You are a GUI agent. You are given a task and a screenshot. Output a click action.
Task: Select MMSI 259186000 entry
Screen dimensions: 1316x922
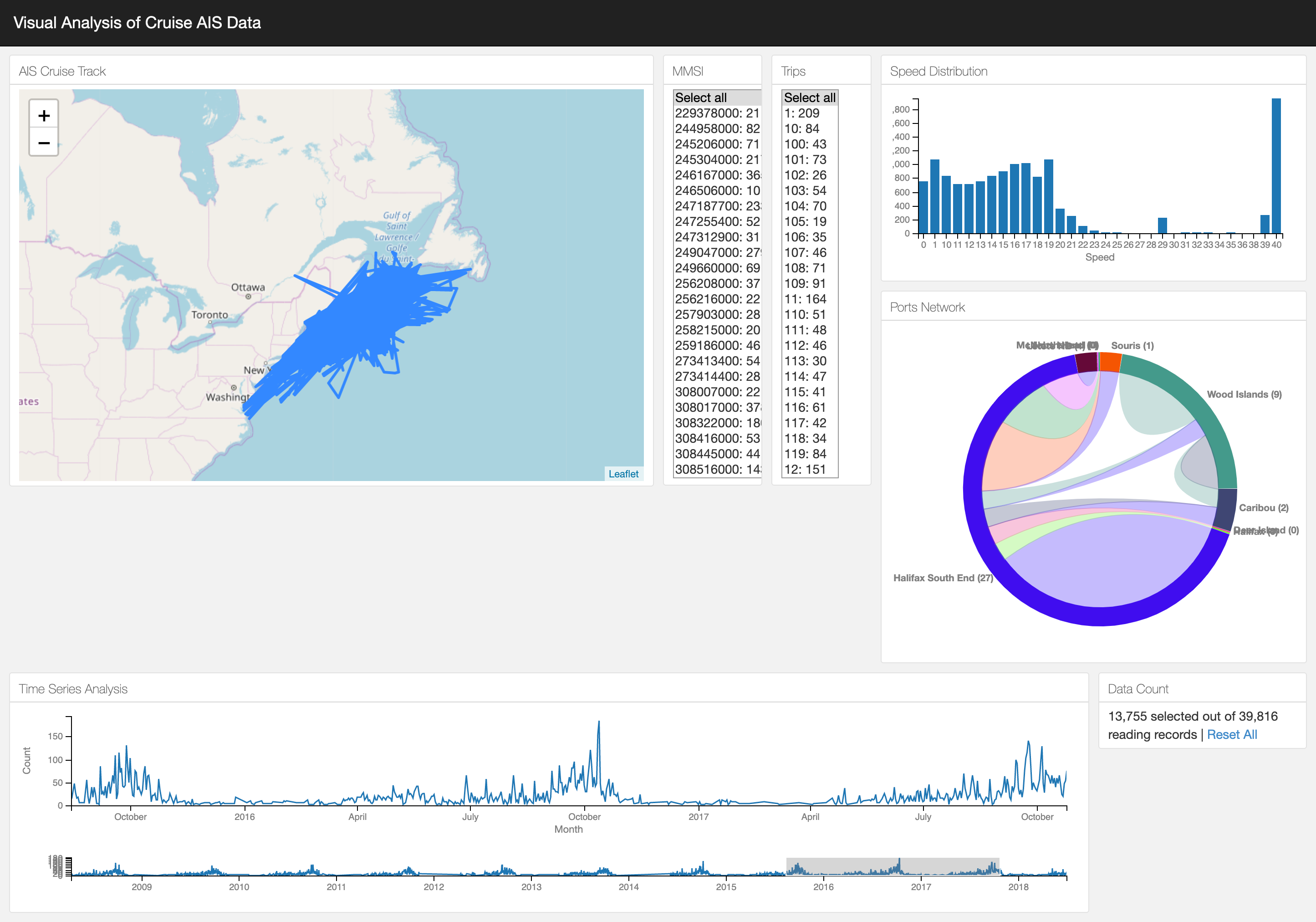717,345
